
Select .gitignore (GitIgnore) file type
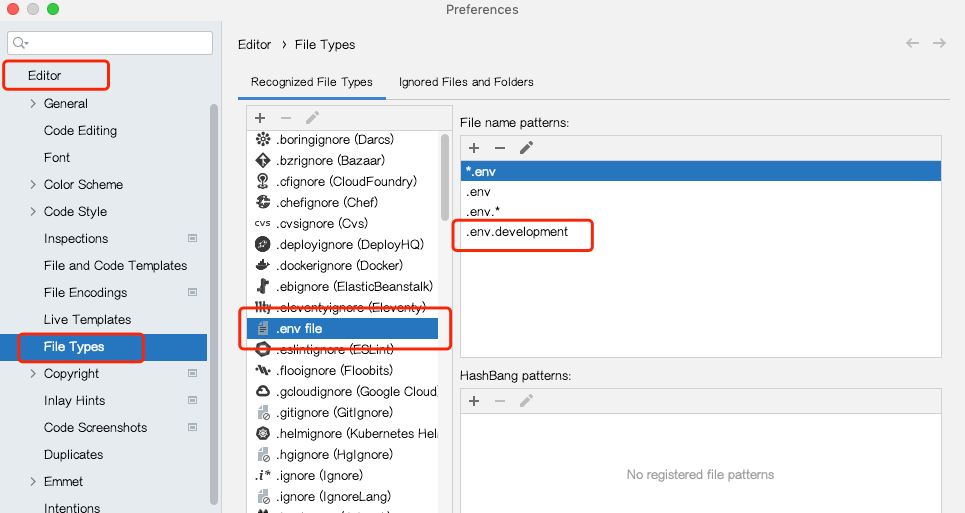(342, 413)
